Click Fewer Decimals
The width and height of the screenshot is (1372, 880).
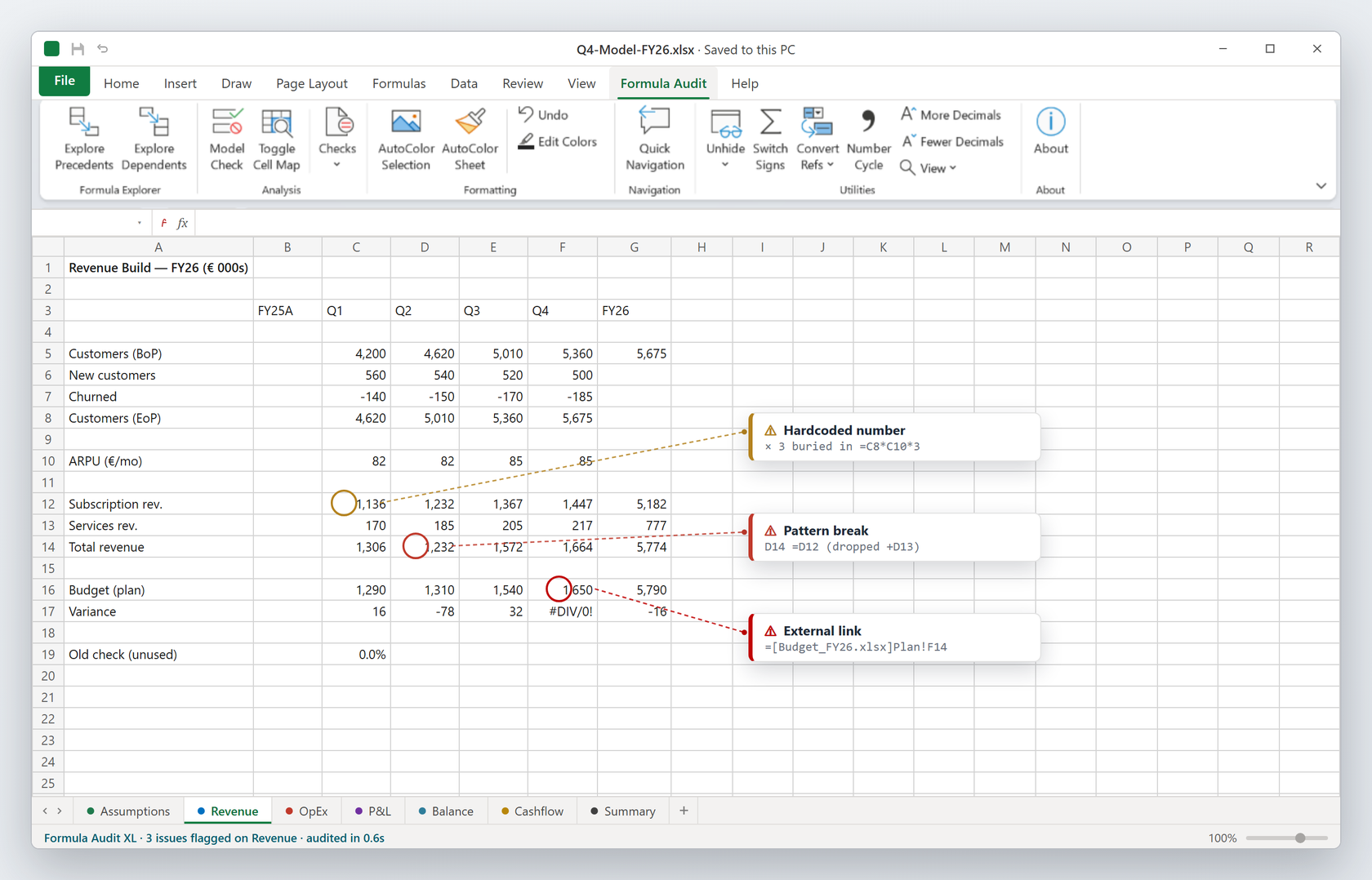952,142
